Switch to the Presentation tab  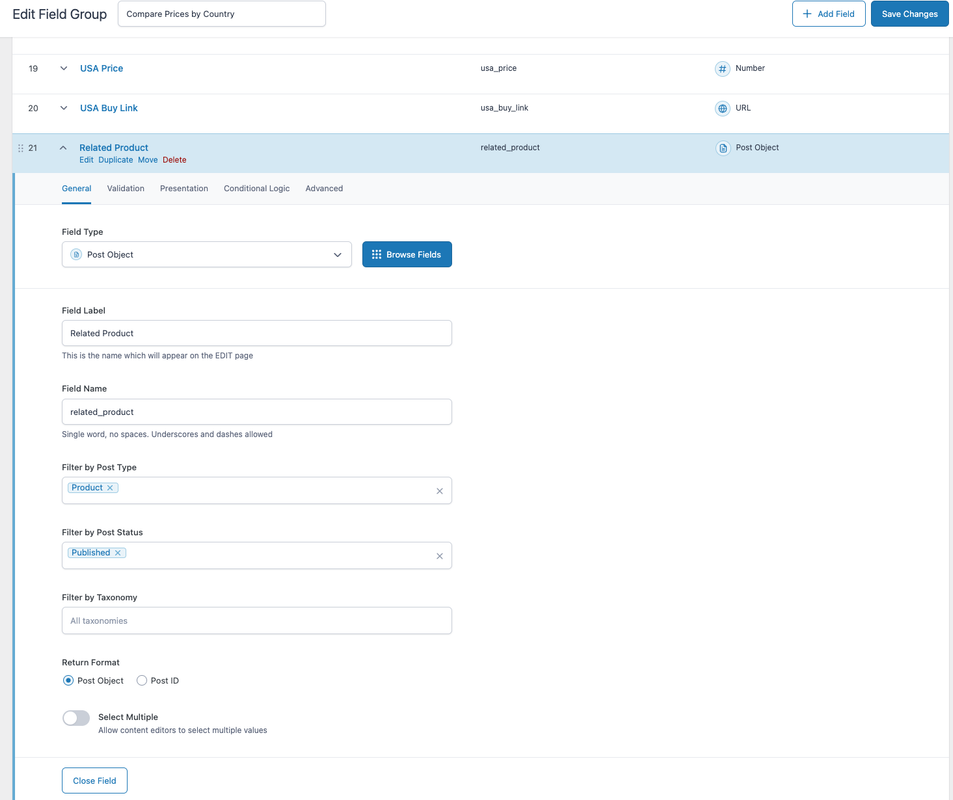pyautogui.click(x=184, y=188)
